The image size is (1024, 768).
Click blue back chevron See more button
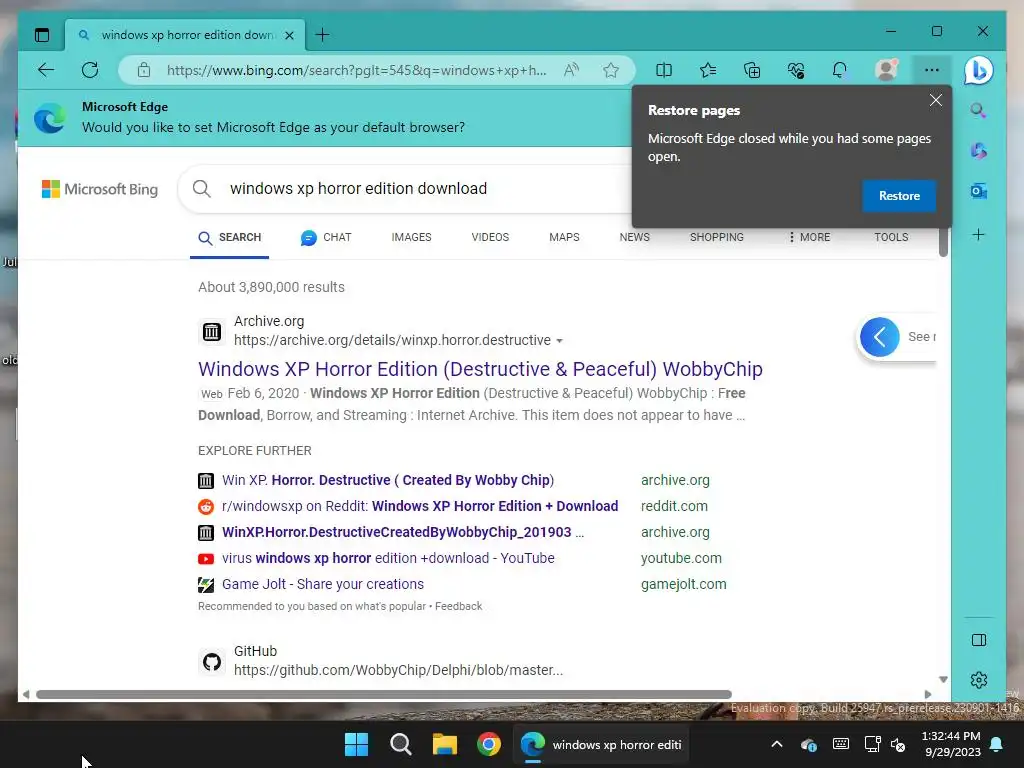(879, 337)
